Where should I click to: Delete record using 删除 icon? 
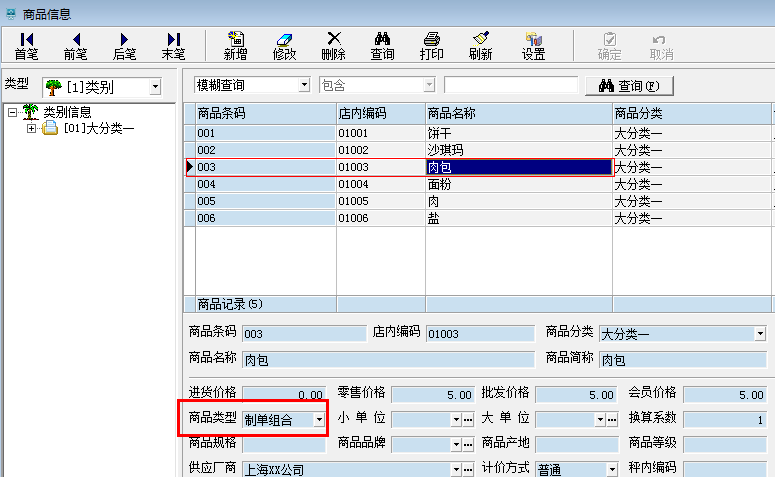coord(334,46)
